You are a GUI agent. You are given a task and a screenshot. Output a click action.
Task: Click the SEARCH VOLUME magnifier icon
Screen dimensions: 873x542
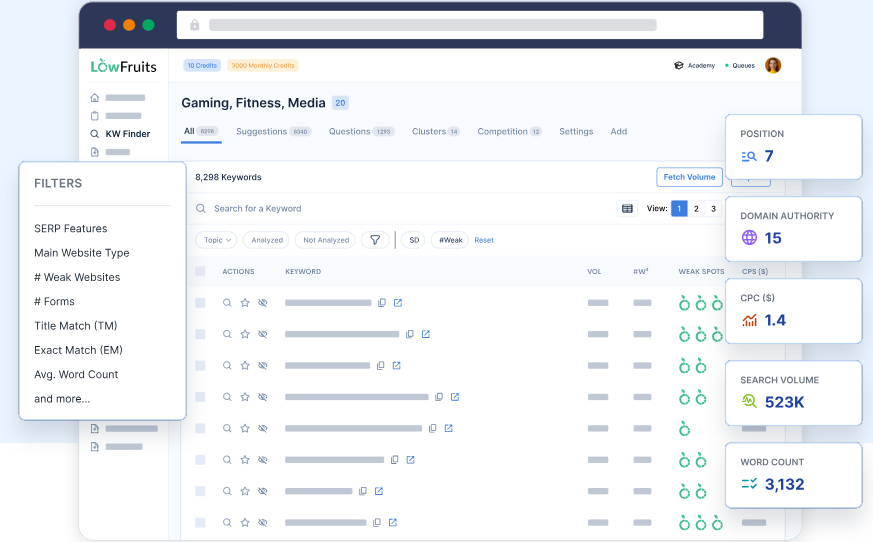coord(749,401)
